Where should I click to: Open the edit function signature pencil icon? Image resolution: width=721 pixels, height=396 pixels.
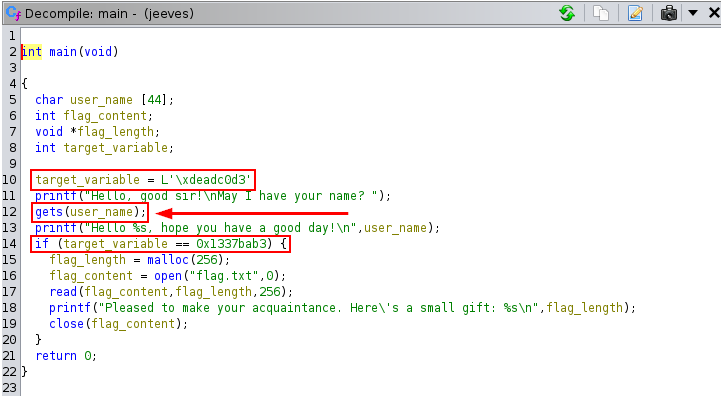[x=635, y=13]
